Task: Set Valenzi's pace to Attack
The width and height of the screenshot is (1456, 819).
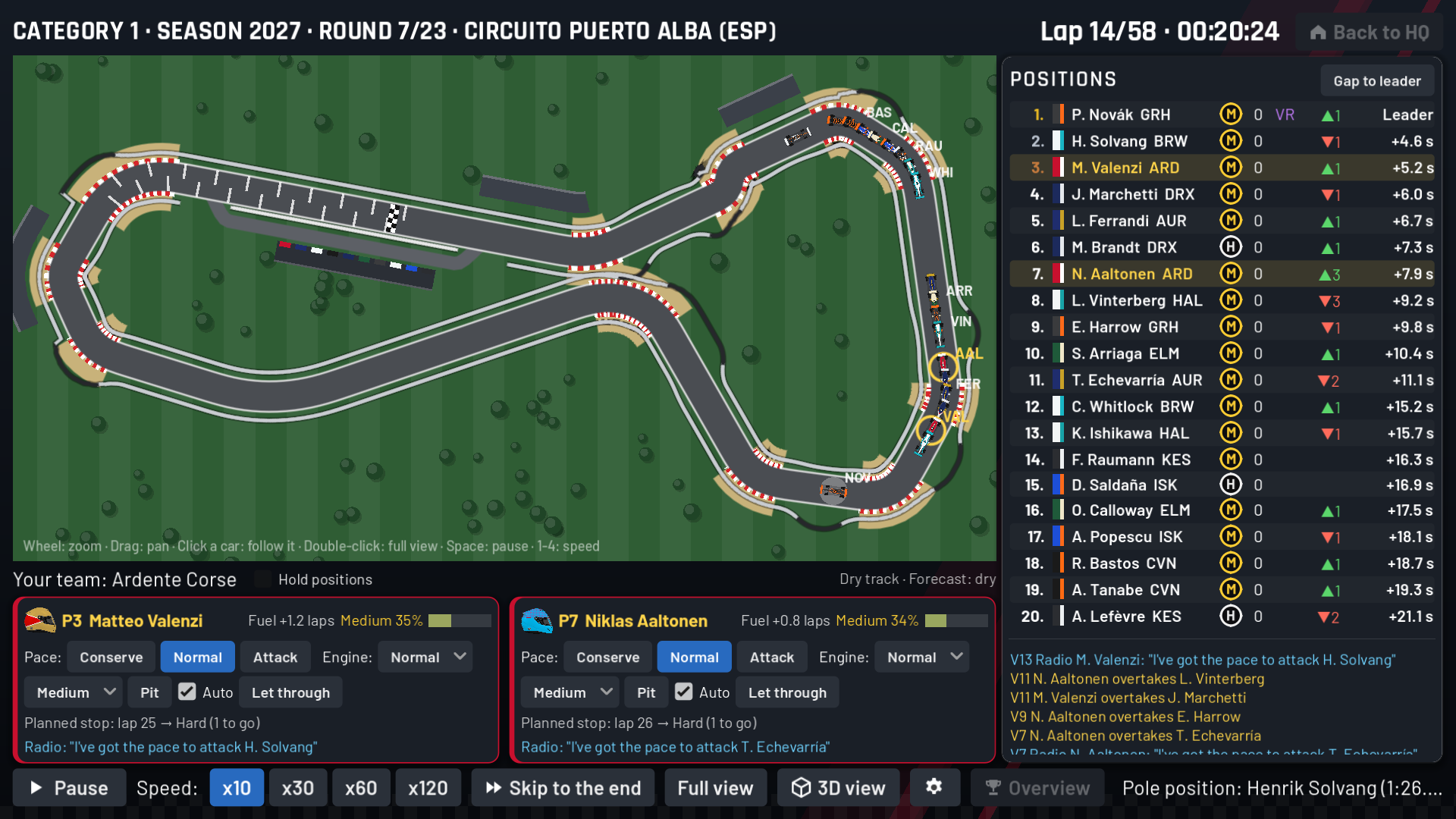Action: tap(275, 657)
